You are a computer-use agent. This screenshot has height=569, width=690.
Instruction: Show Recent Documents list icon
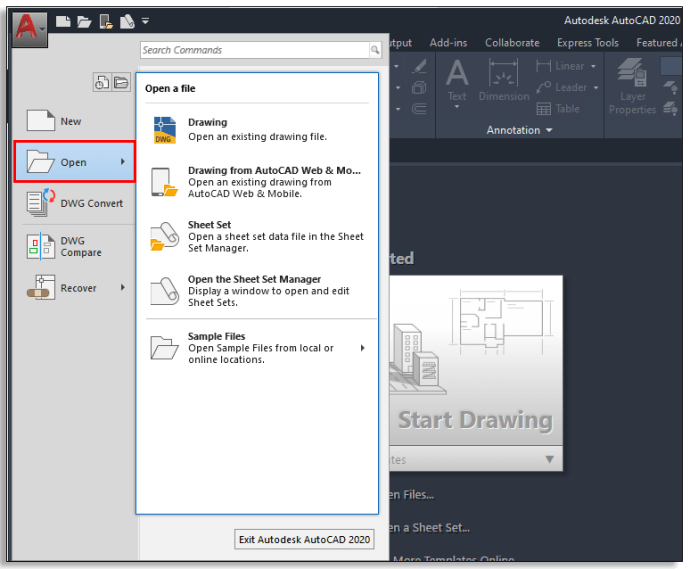pos(102,82)
